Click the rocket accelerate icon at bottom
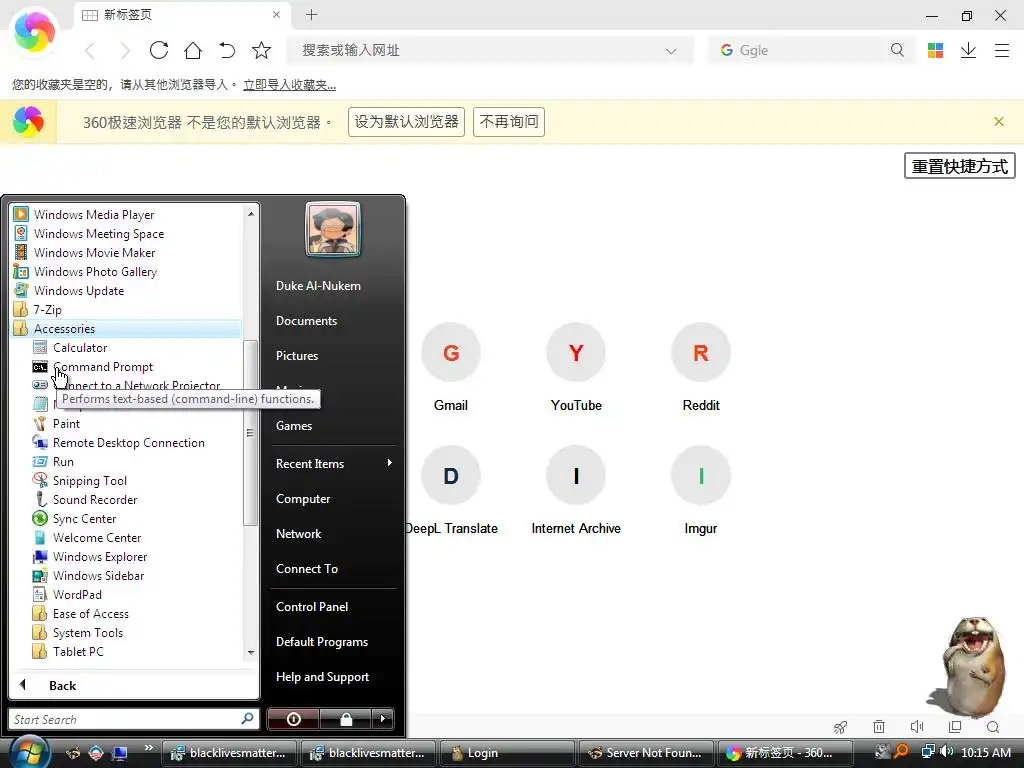Screen dimensions: 1024x768 point(840,727)
